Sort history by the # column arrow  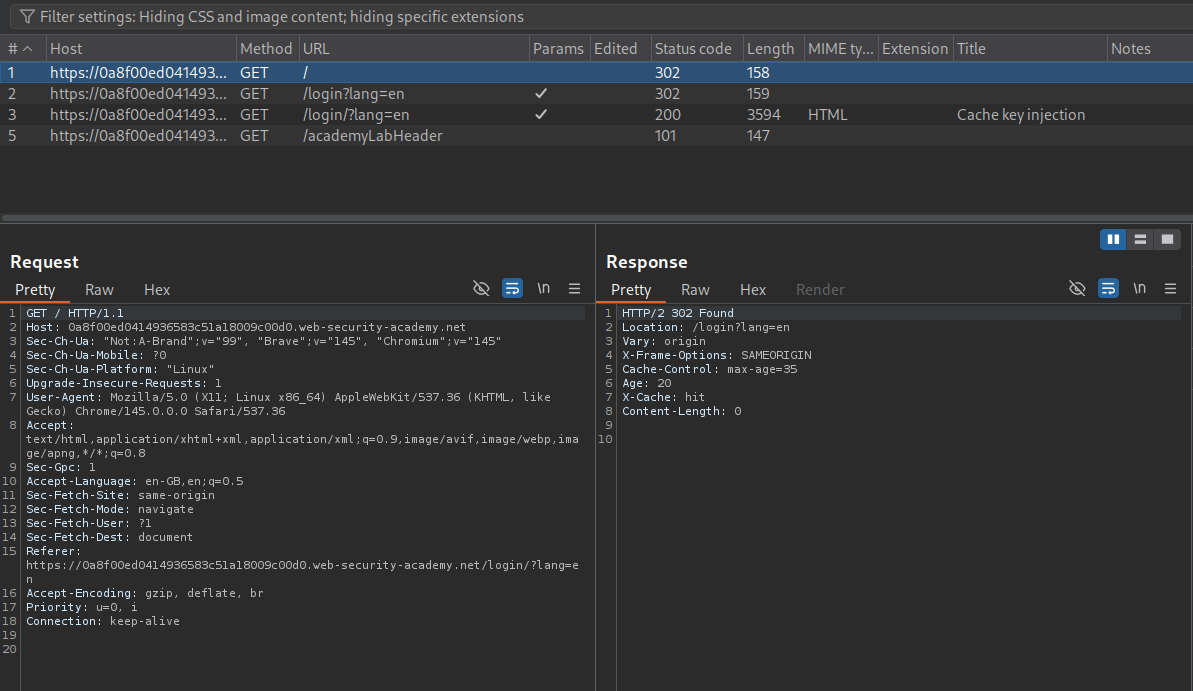coord(27,49)
